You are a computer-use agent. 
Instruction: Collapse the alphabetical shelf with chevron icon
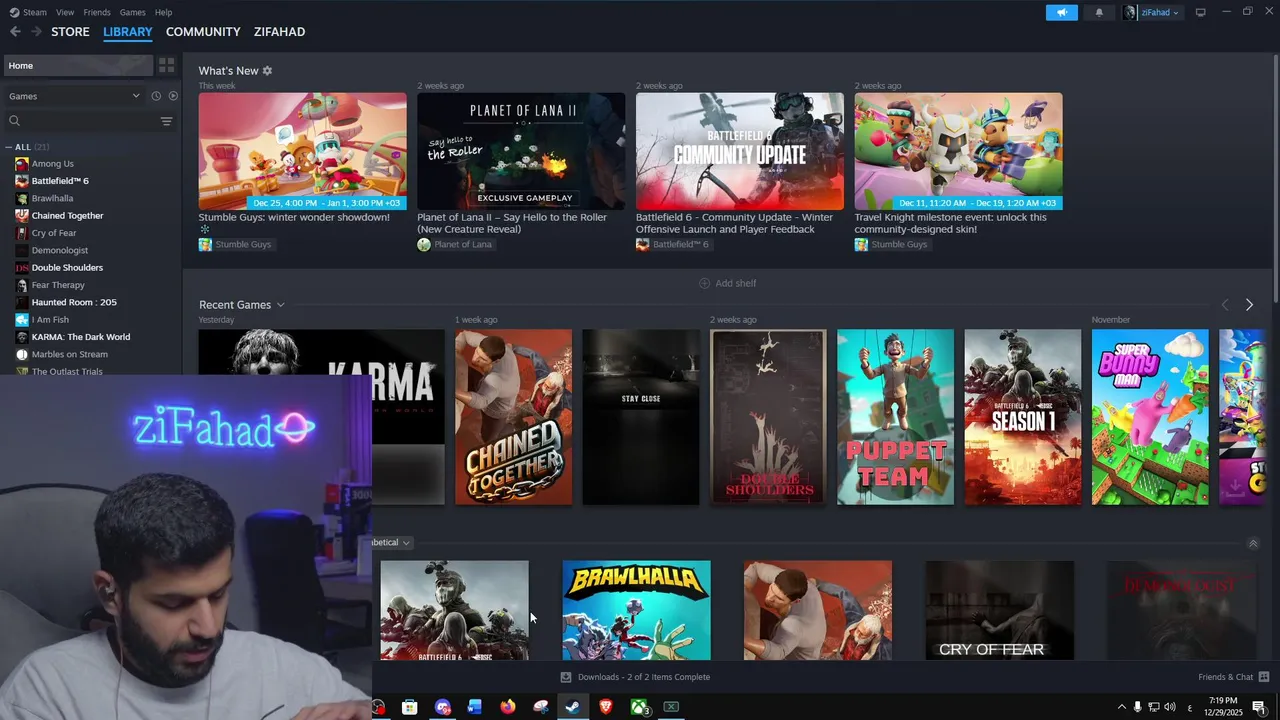click(x=1253, y=544)
